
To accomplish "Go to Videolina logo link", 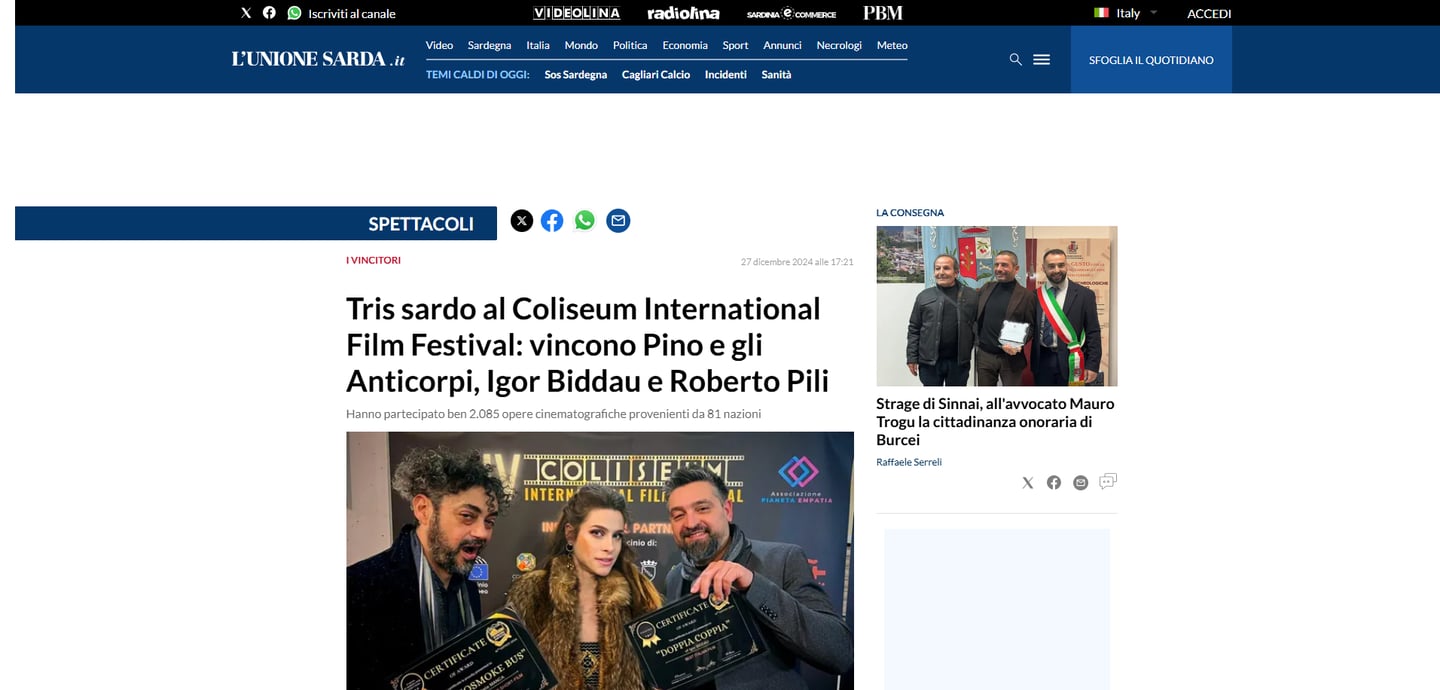I will coord(577,13).
